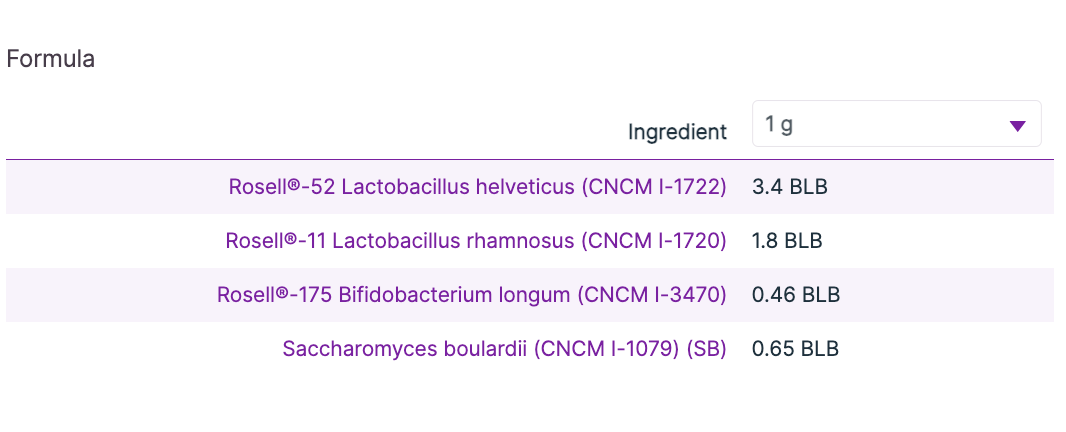Select the 0.65 BLB amount value
1066x432 pixels.
point(795,349)
